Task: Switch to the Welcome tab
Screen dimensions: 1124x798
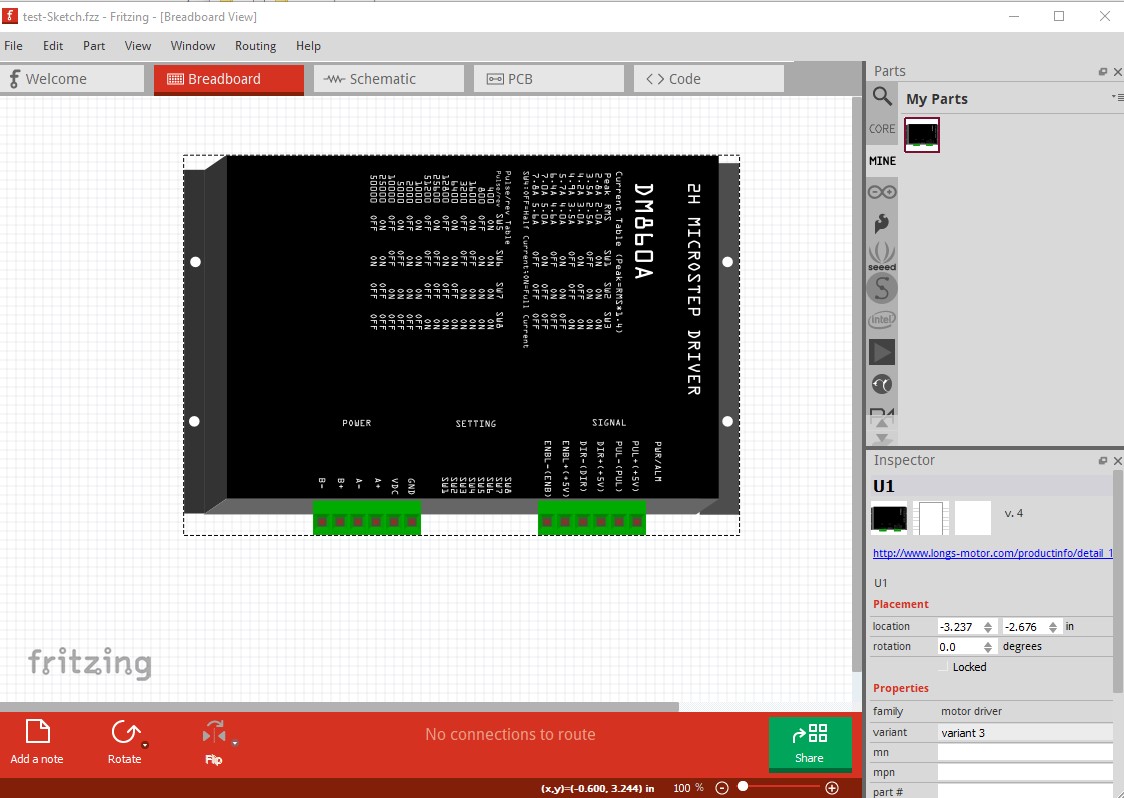Action: click(72, 79)
